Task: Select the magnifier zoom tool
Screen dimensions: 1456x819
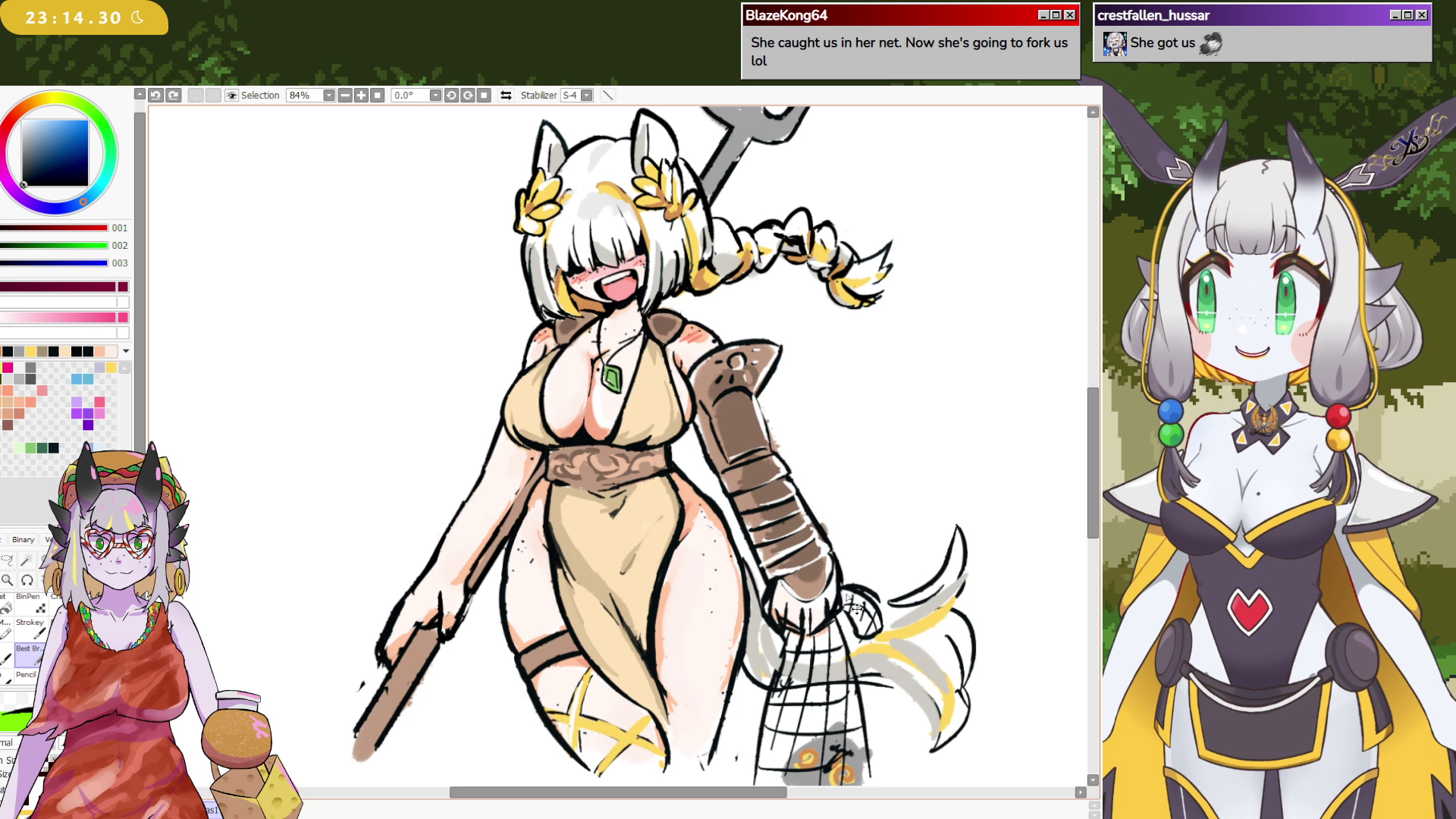Action: pos(7,580)
